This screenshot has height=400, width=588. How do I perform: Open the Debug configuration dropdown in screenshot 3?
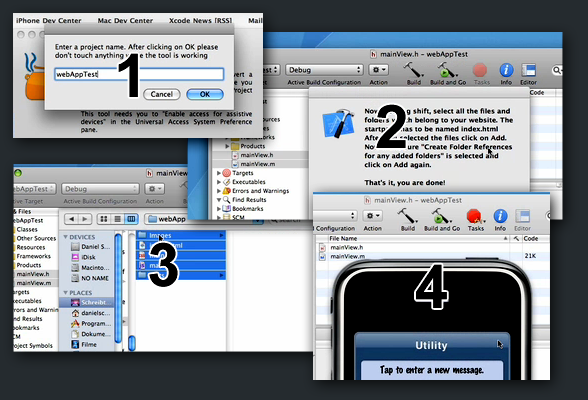[100, 189]
